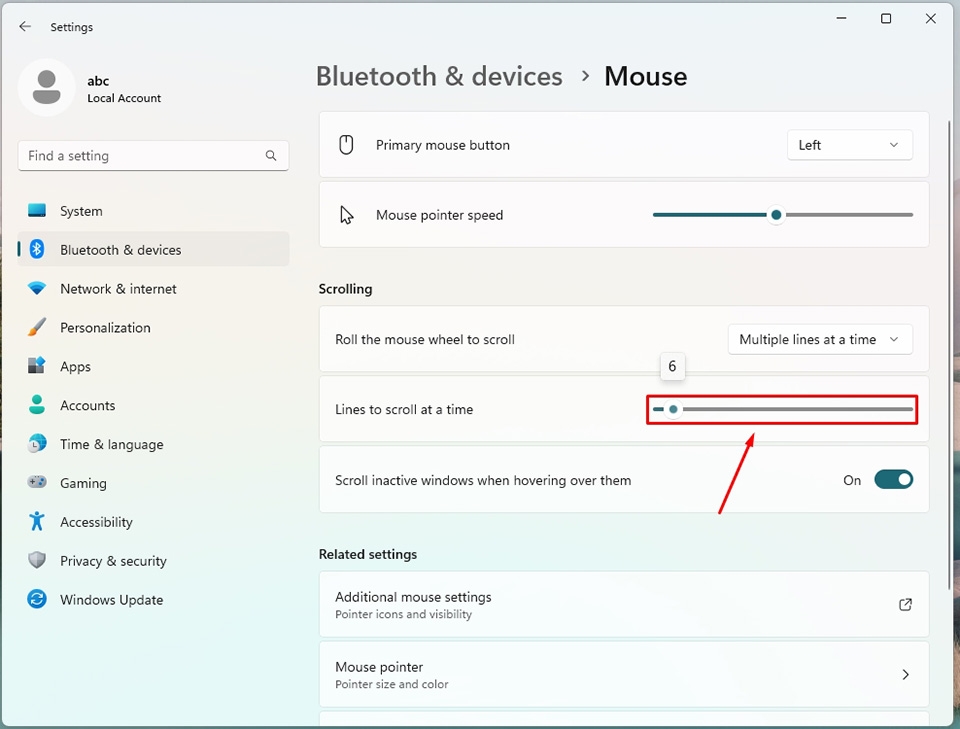This screenshot has height=729, width=960.
Task: Open Accounts settings
Action: [153, 405]
